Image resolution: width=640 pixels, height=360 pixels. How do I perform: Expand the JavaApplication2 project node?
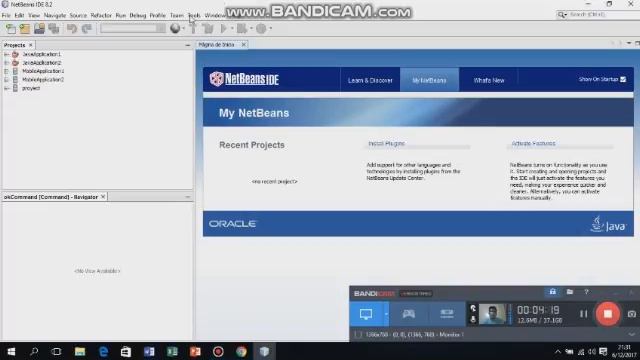pyautogui.click(x=6, y=62)
